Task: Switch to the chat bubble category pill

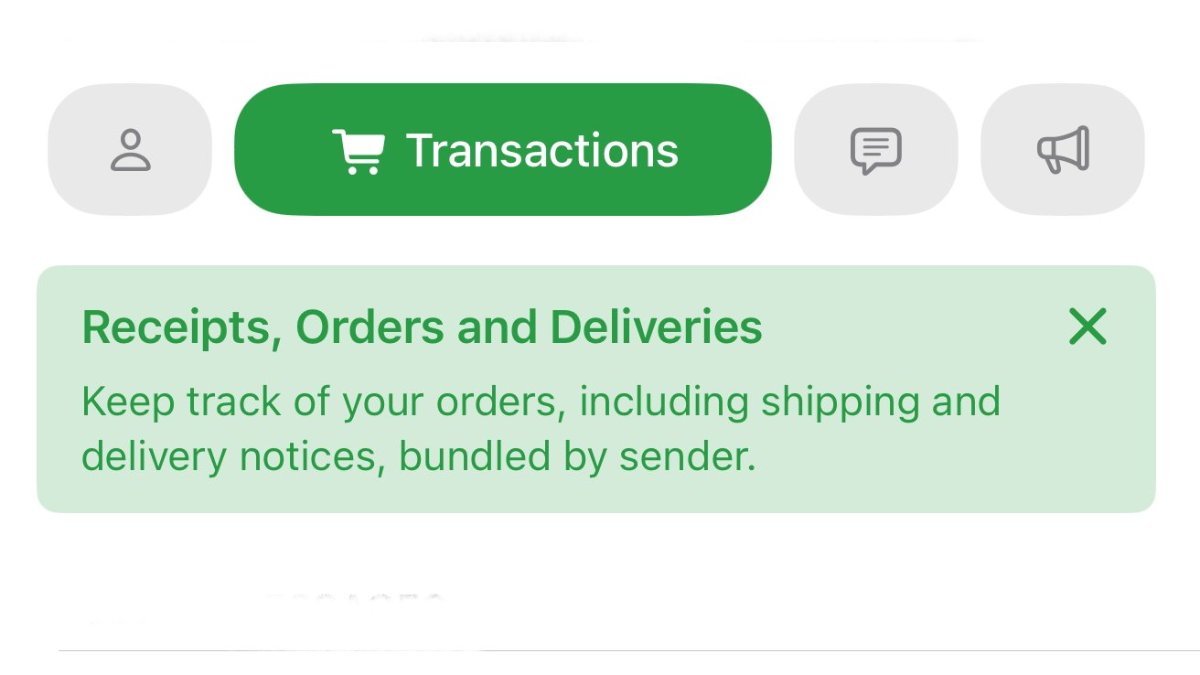Action: coord(876,149)
